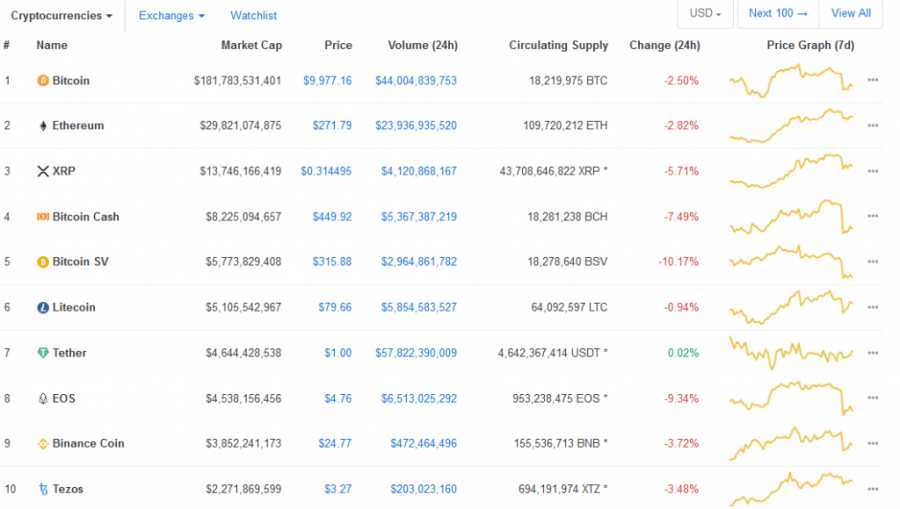Open the Bitcoin name link
900x509 pixels.
point(71,80)
